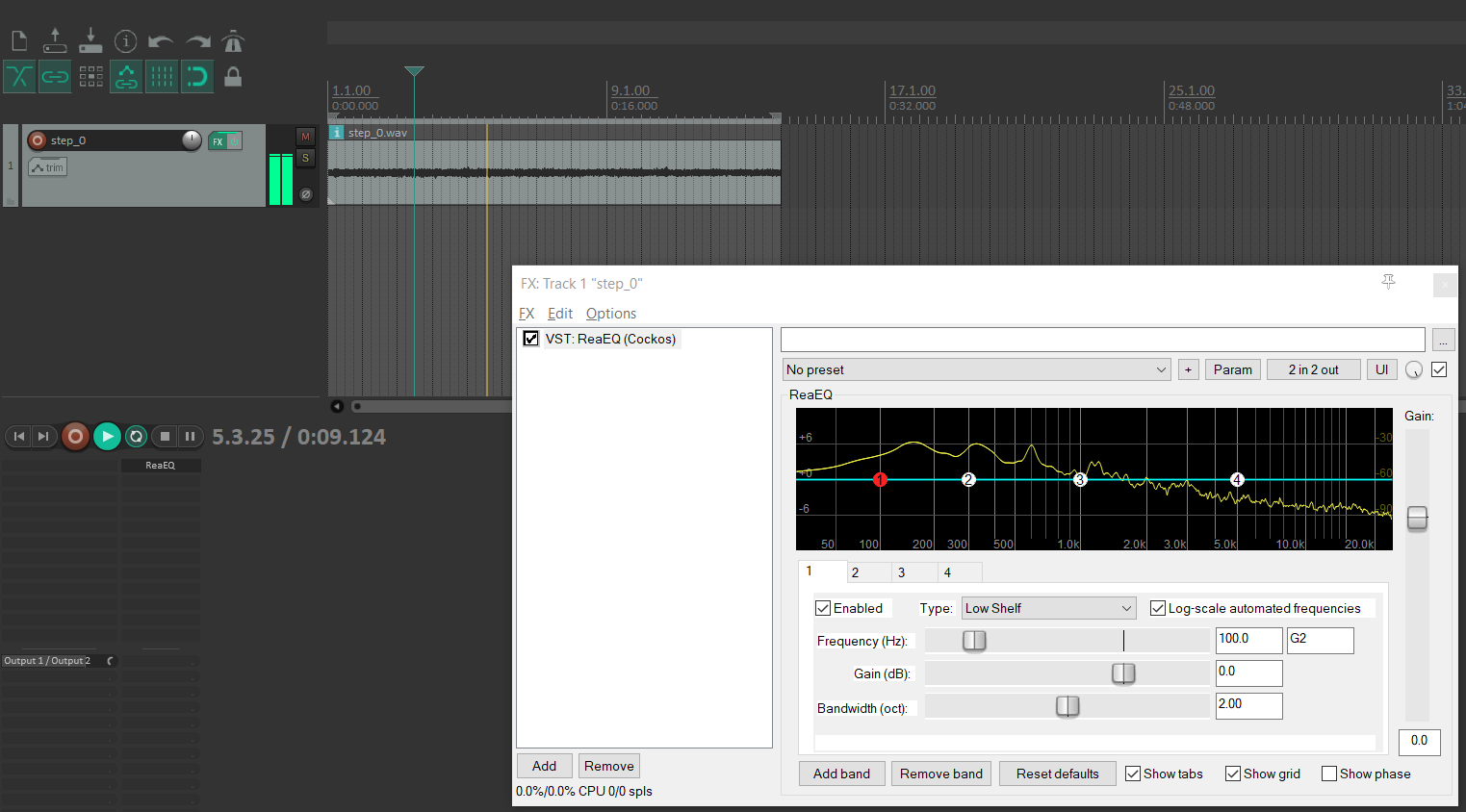Expand the No preset dropdown
1466x812 pixels.
(x=977, y=369)
